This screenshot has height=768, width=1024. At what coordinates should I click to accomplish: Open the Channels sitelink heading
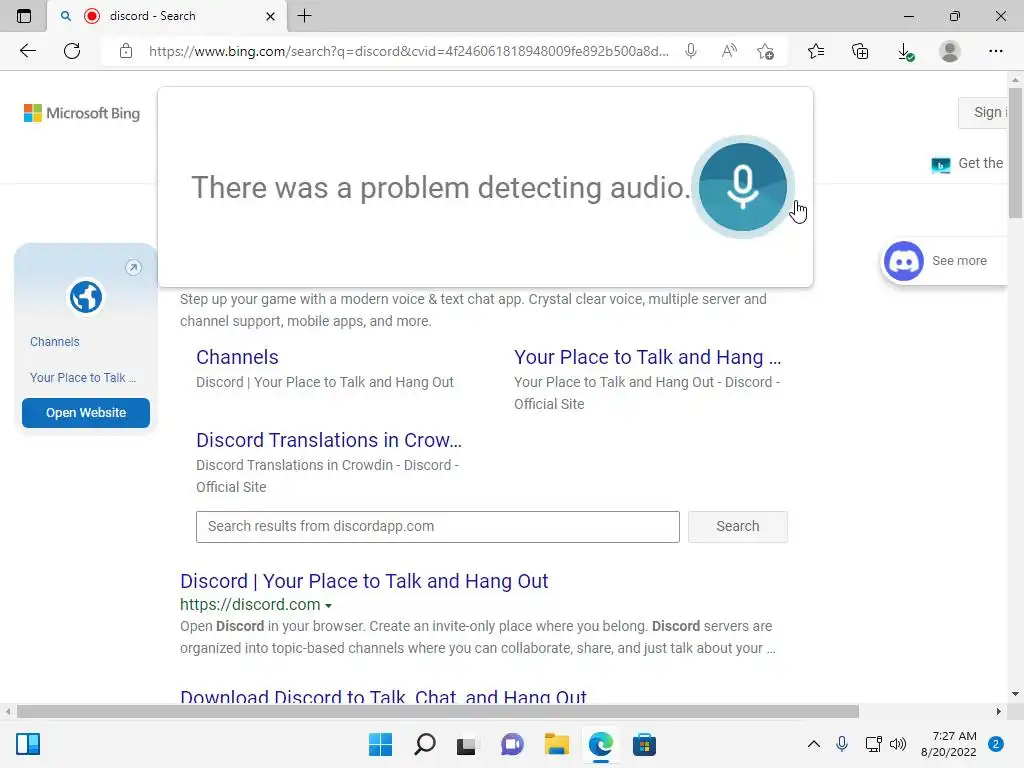click(237, 357)
